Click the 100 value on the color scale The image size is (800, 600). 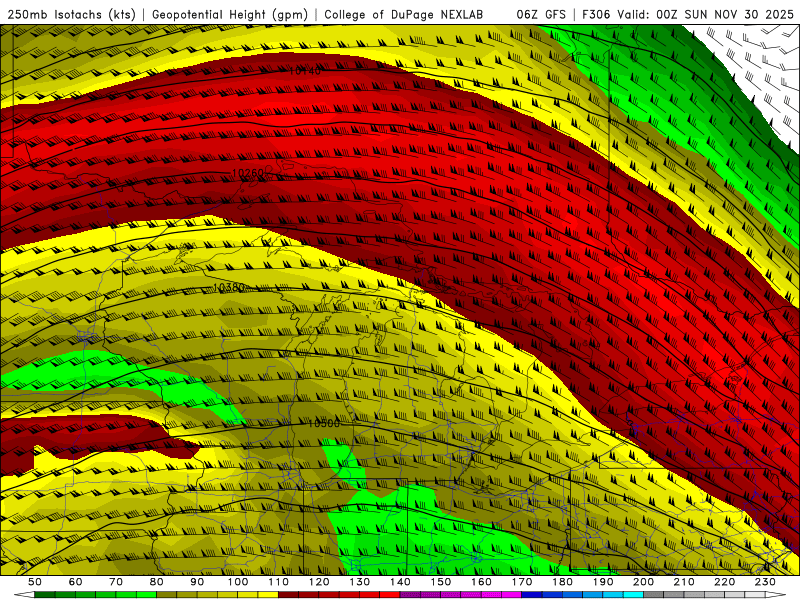click(238, 582)
